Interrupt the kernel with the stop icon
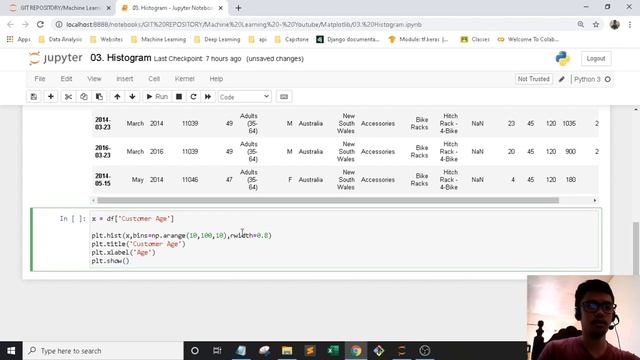This screenshot has width=640, height=360. tap(179, 97)
